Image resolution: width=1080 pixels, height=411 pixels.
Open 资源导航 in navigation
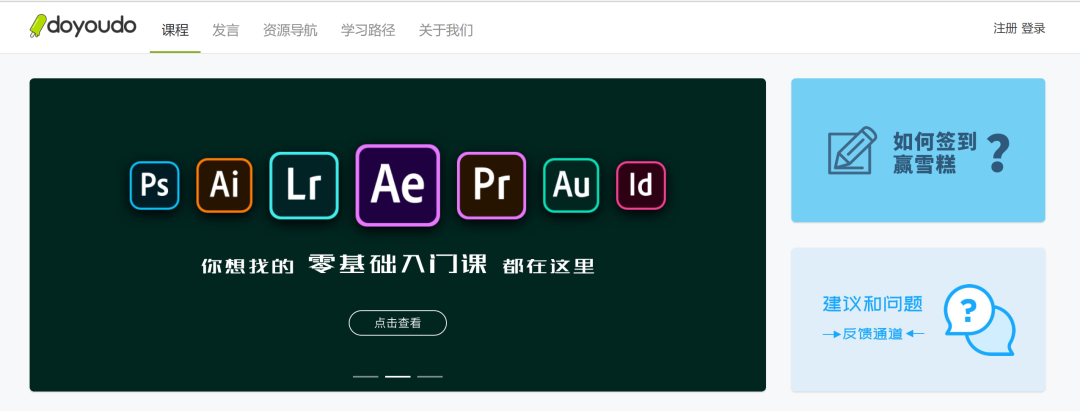(x=290, y=30)
